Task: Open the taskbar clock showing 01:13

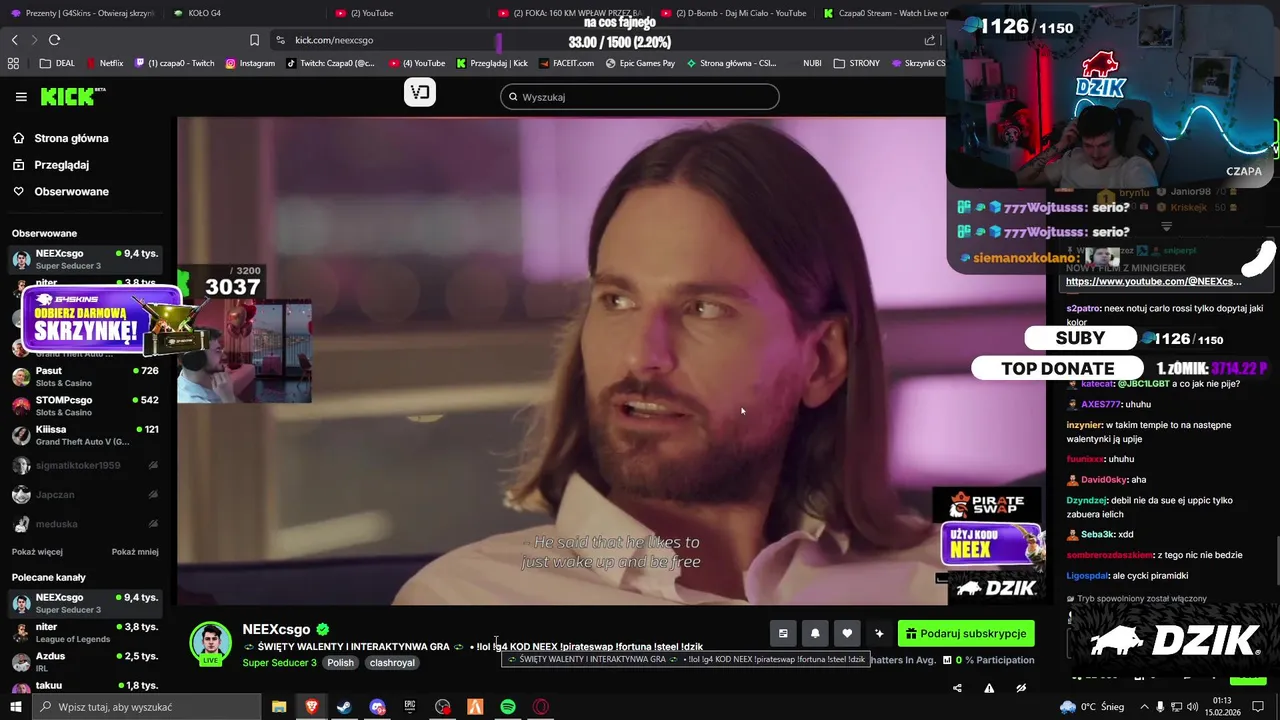Action: tap(1222, 707)
